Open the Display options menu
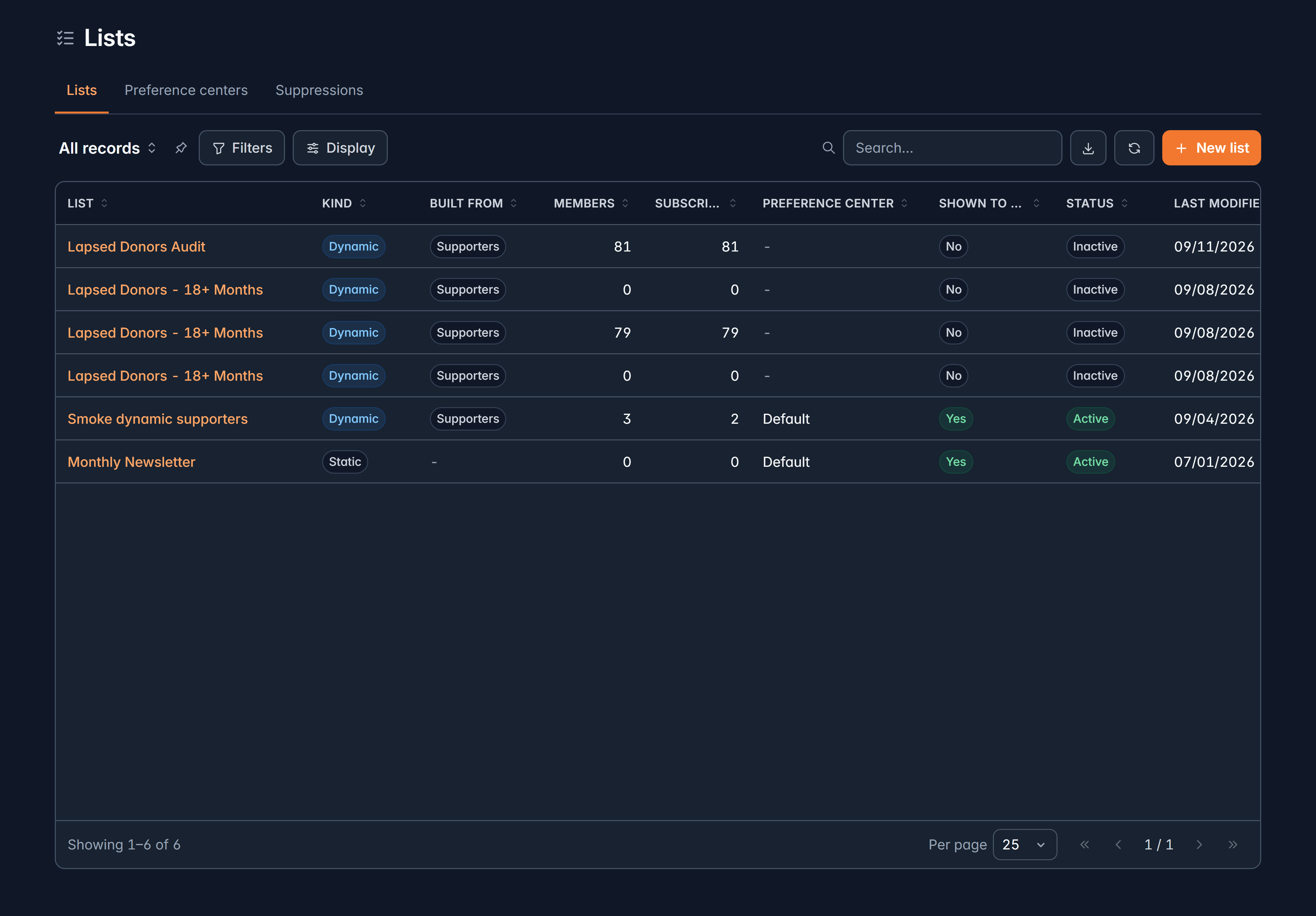1316x916 pixels. [x=340, y=148]
